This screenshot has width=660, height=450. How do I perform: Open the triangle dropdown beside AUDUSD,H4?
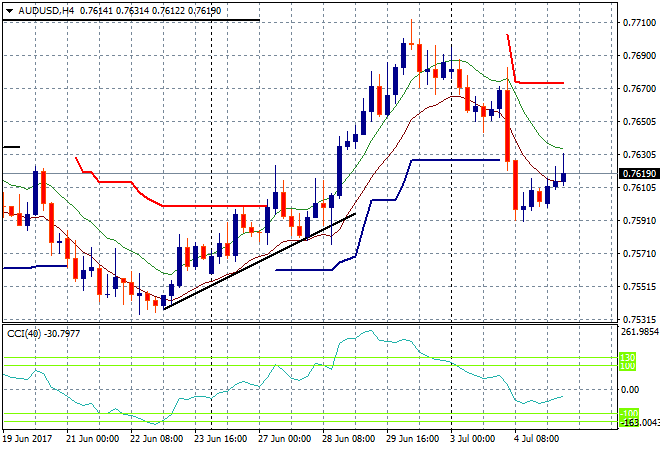coord(10,11)
